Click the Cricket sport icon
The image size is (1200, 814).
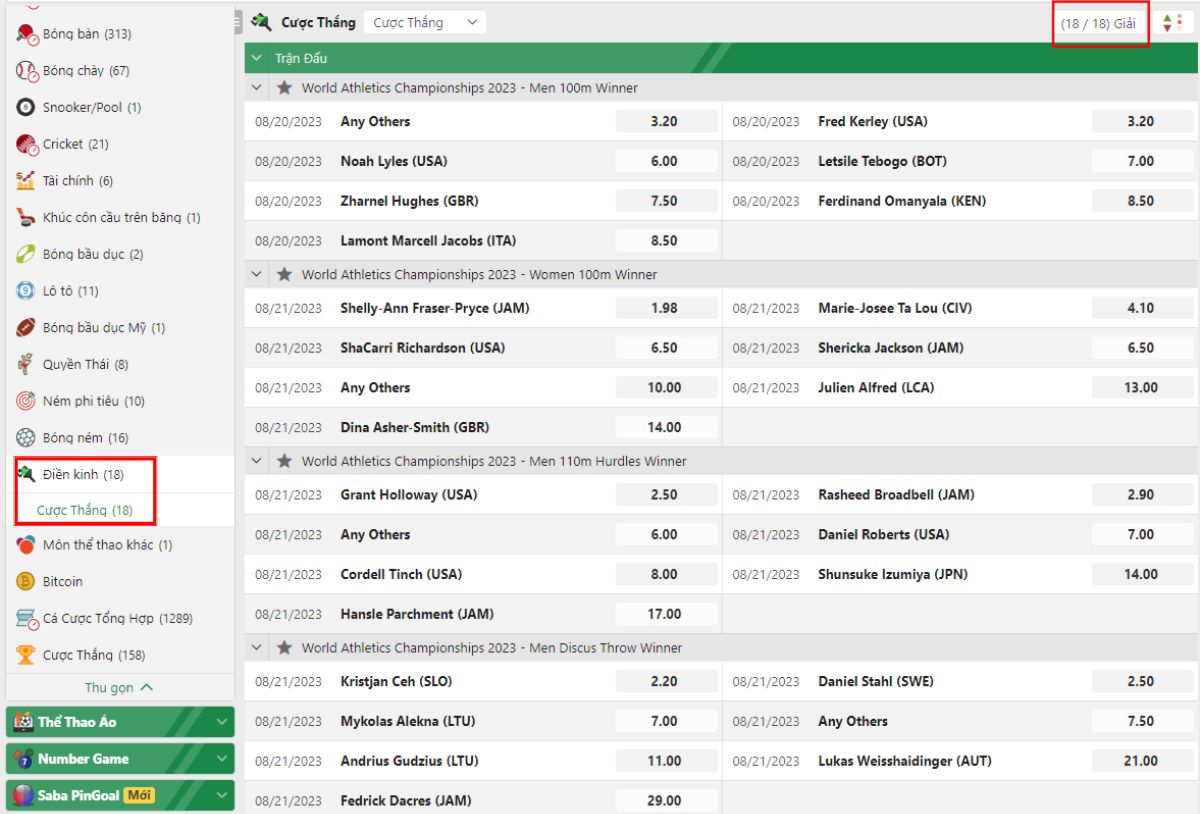click(26, 144)
